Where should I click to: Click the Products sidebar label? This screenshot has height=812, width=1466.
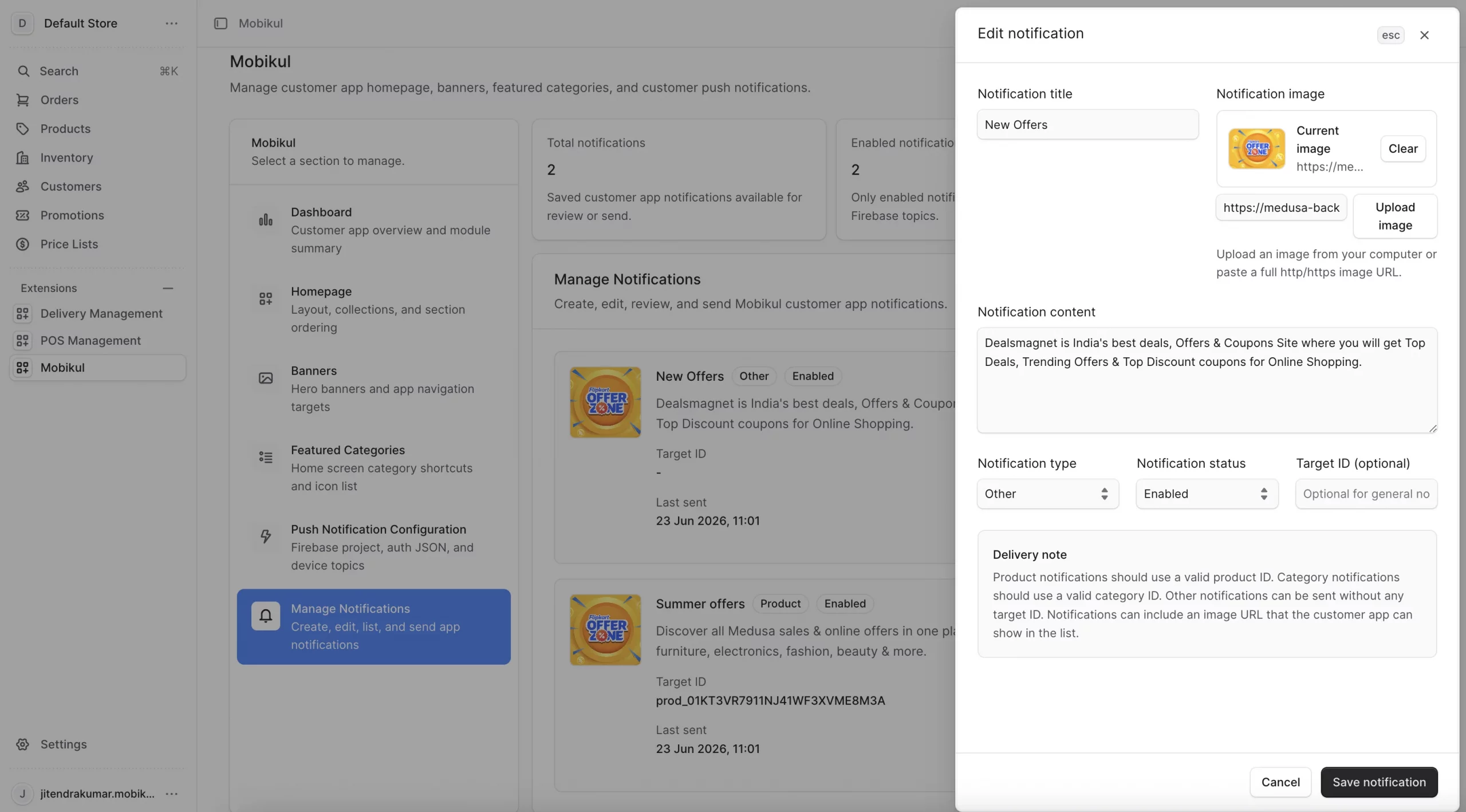tap(65, 128)
